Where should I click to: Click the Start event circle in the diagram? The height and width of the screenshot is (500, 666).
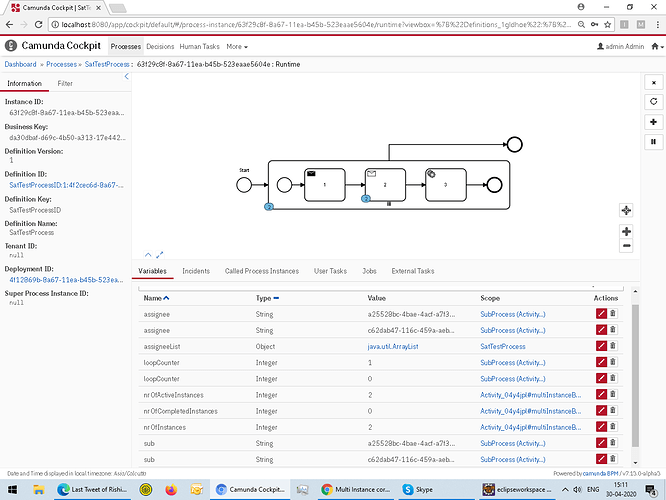tap(244, 185)
